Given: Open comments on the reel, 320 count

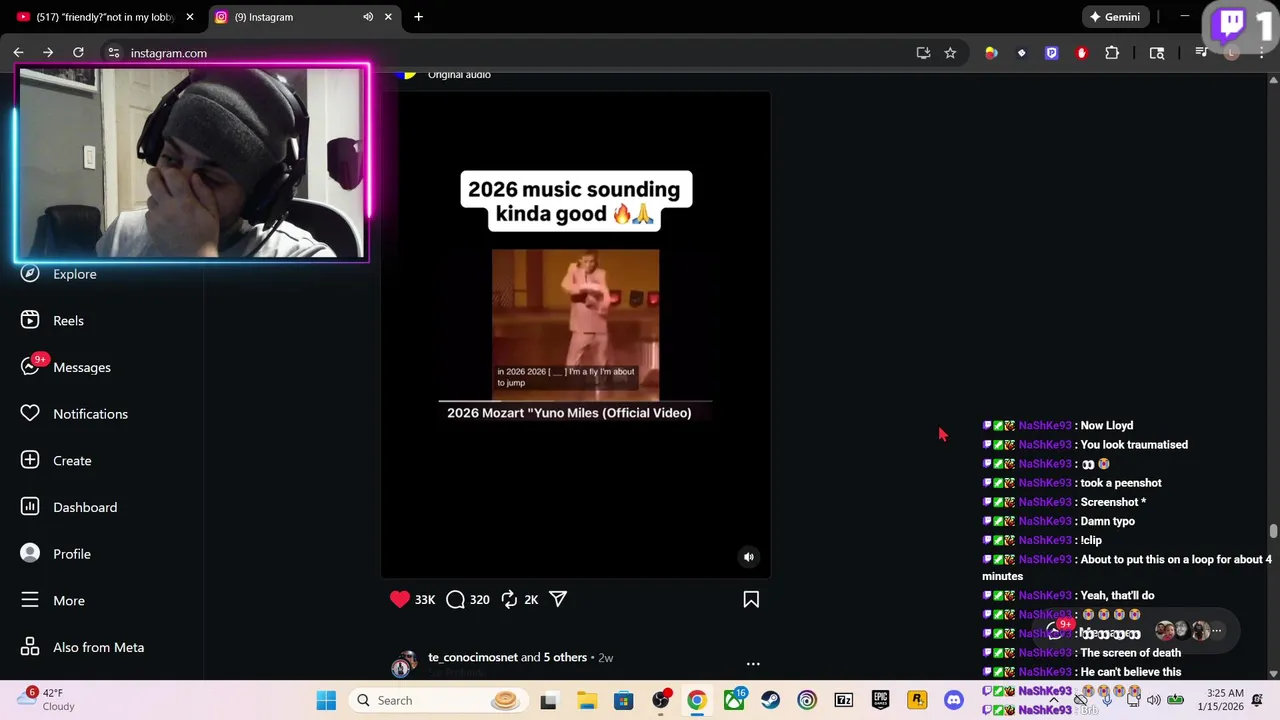Looking at the screenshot, I should [x=456, y=599].
